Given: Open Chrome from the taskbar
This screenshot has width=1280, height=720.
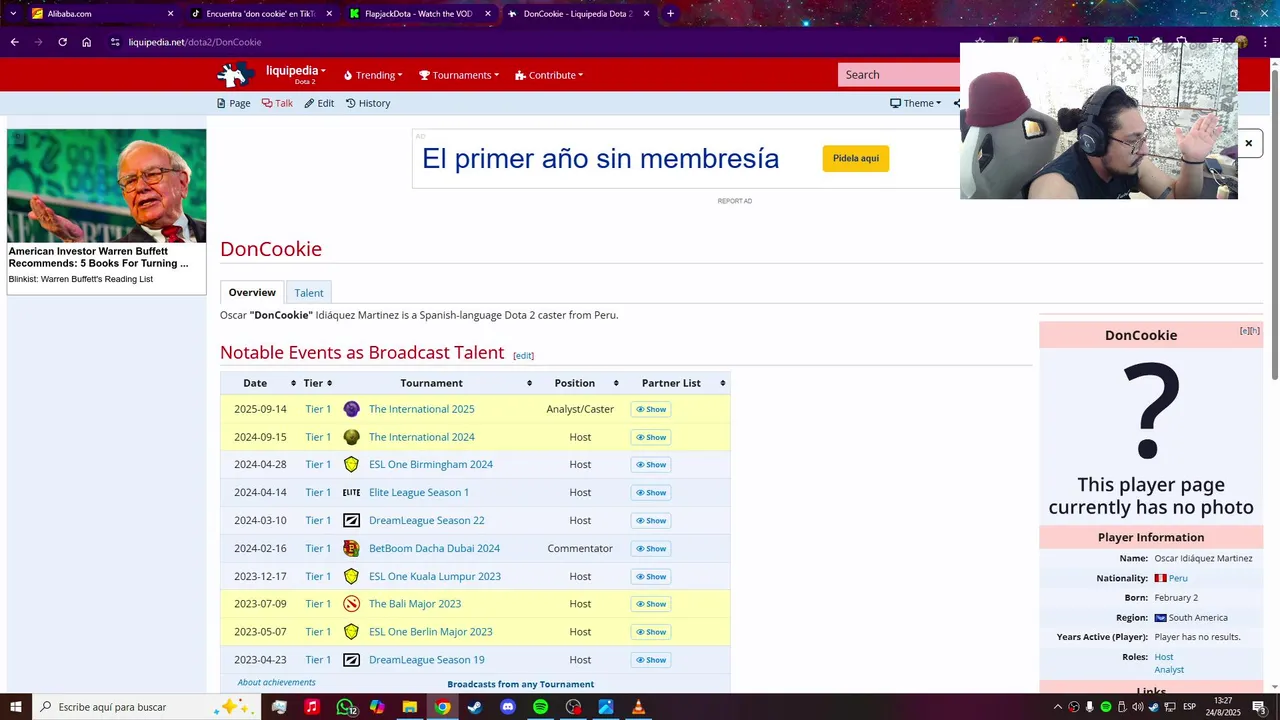Looking at the screenshot, I should point(442,707).
